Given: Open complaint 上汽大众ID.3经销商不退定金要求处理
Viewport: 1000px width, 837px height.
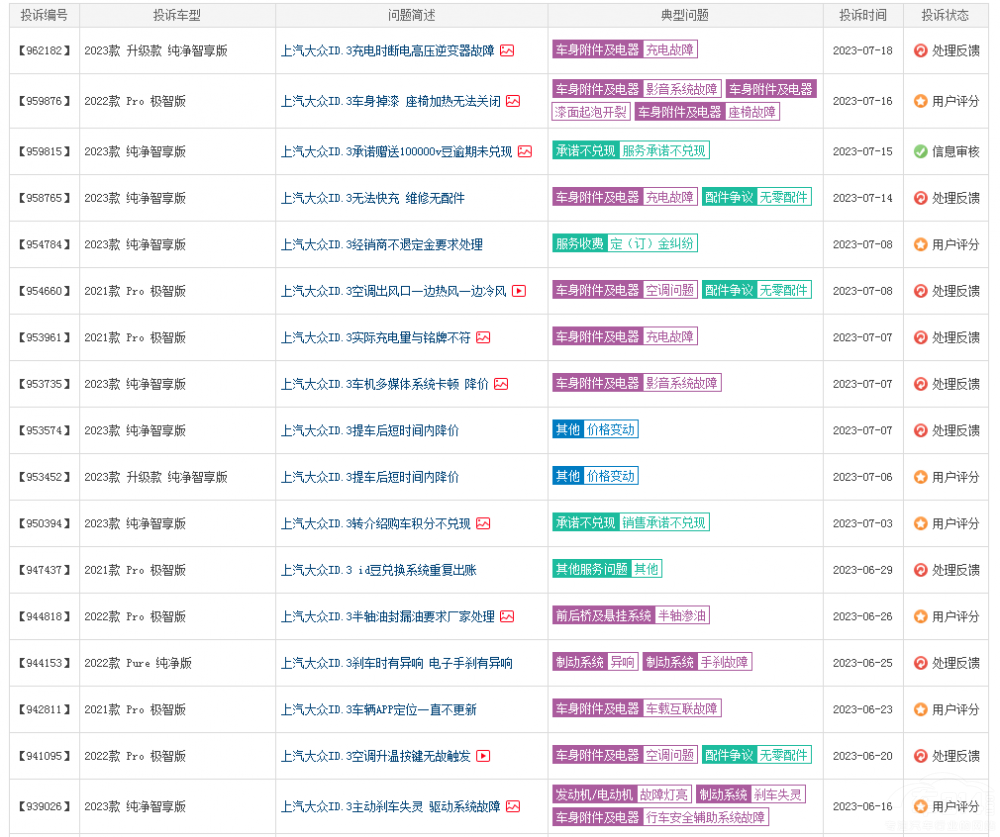Looking at the screenshot, I should 381,244.
